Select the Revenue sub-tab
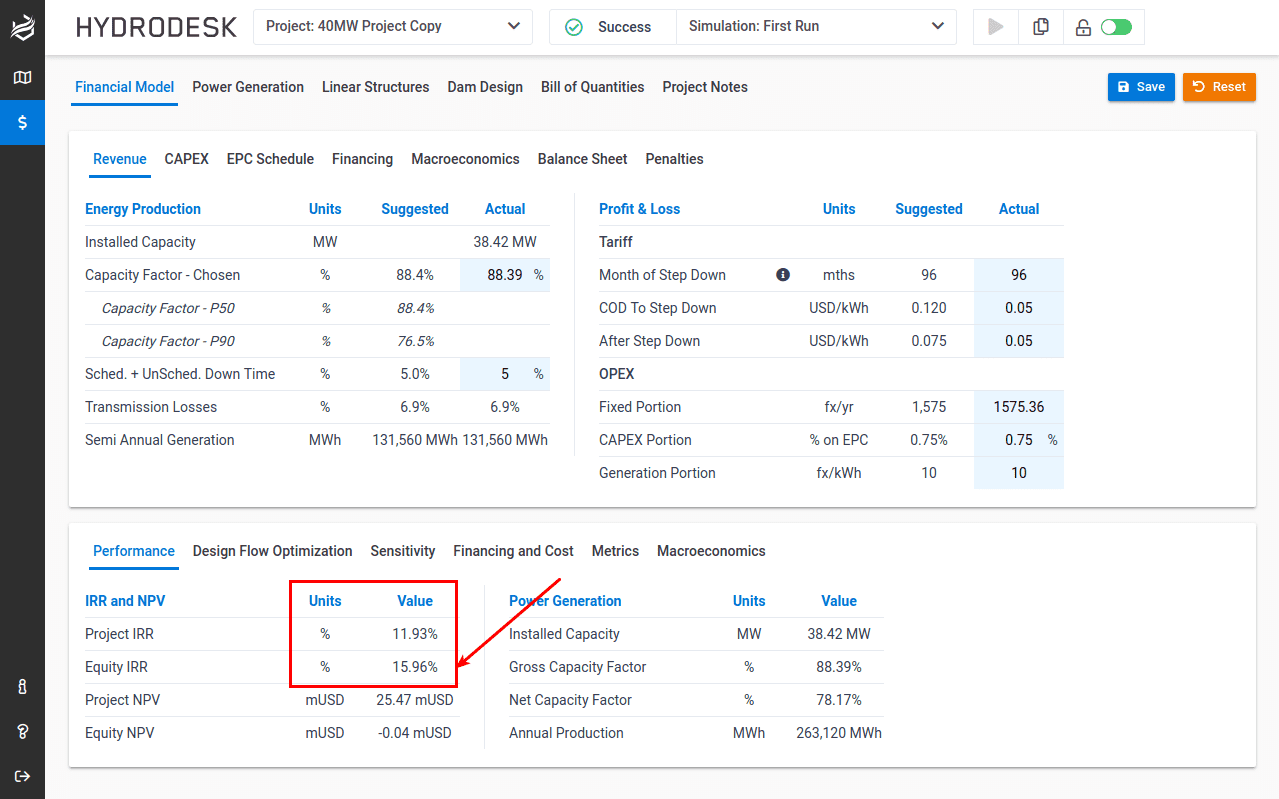Screen dimensions: 1279x799 tap(120, 159)
